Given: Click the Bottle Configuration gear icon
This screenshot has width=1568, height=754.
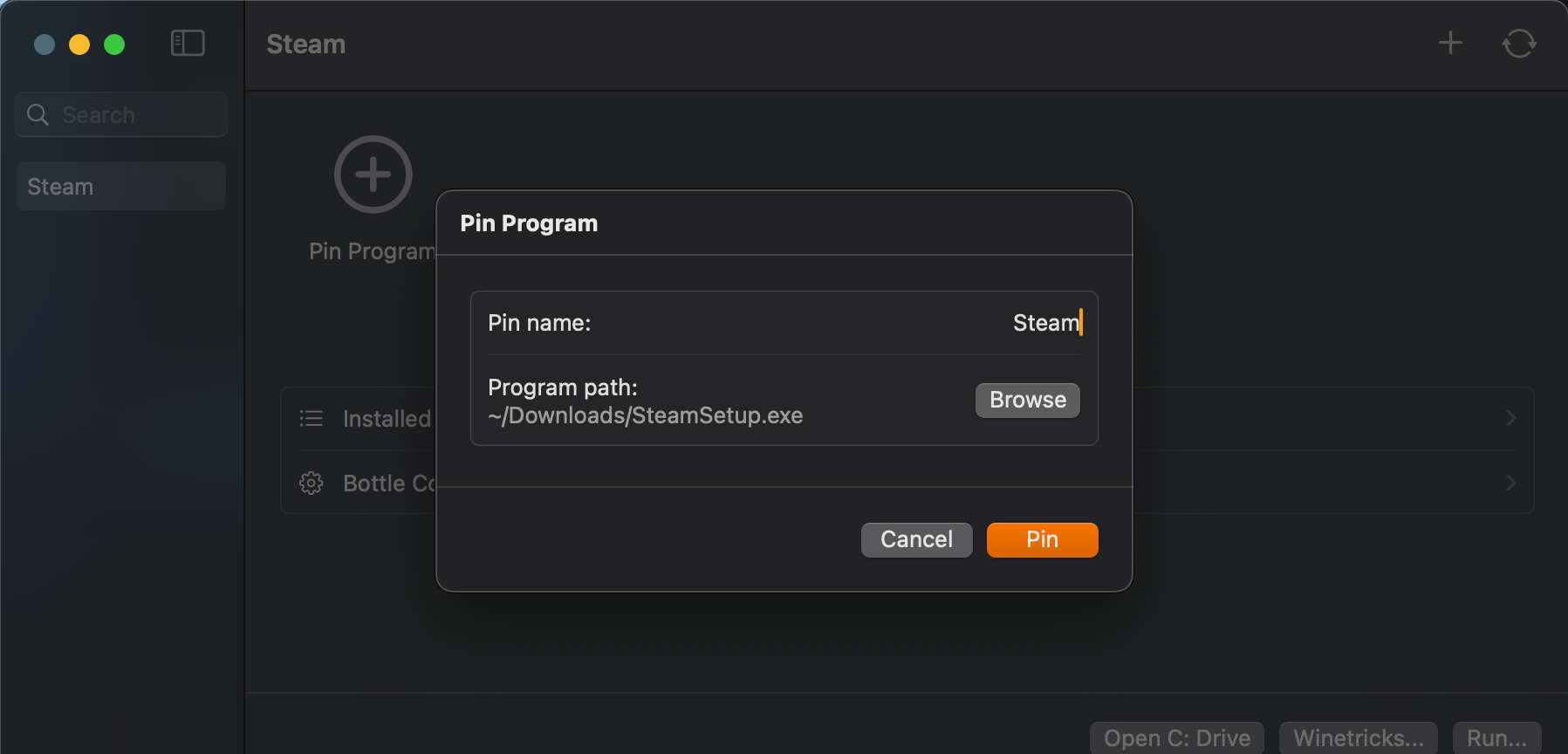Looking at the screenshot, I should pos(312,483).
